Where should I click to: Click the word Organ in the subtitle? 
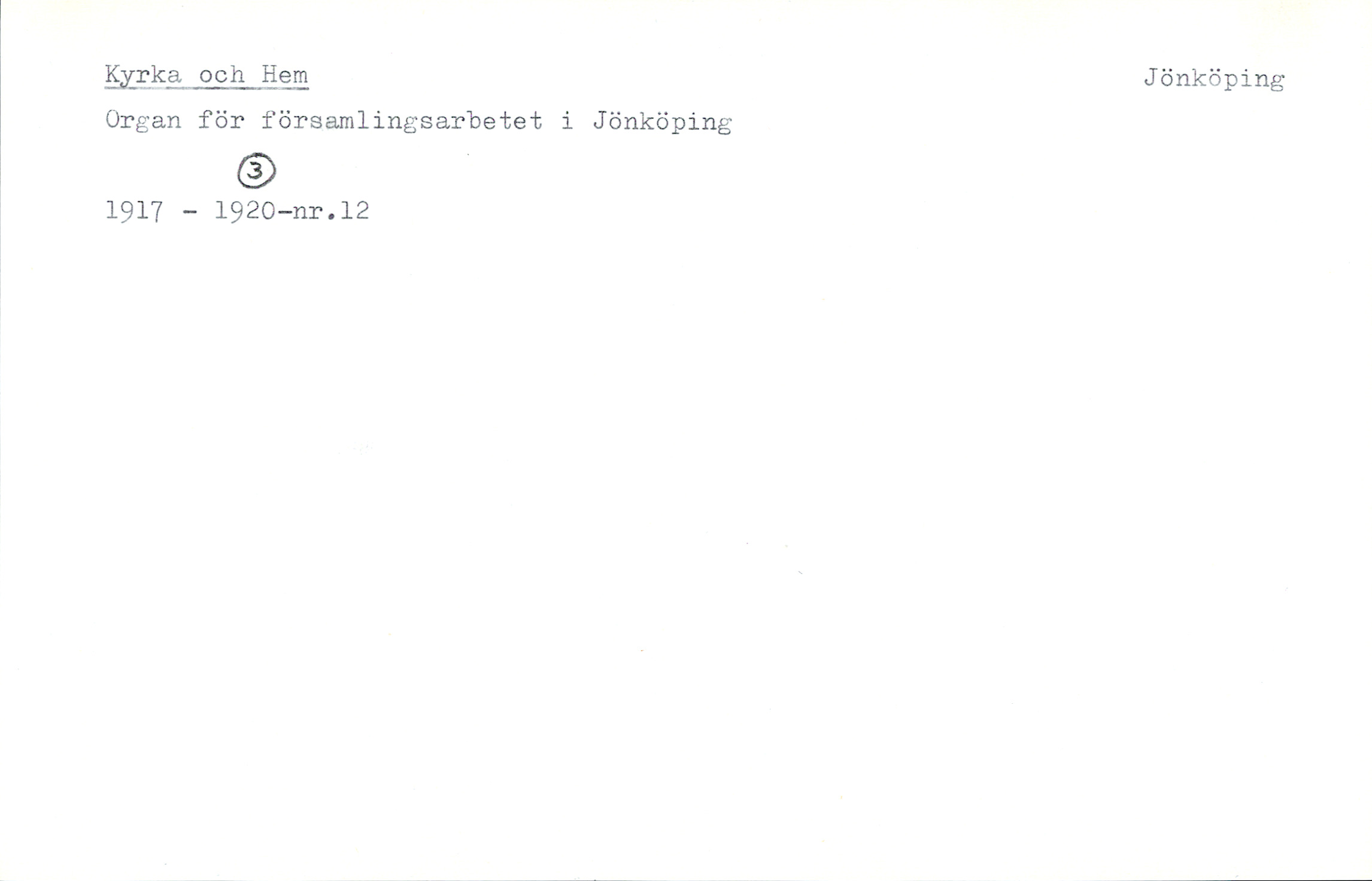point(143,121)
